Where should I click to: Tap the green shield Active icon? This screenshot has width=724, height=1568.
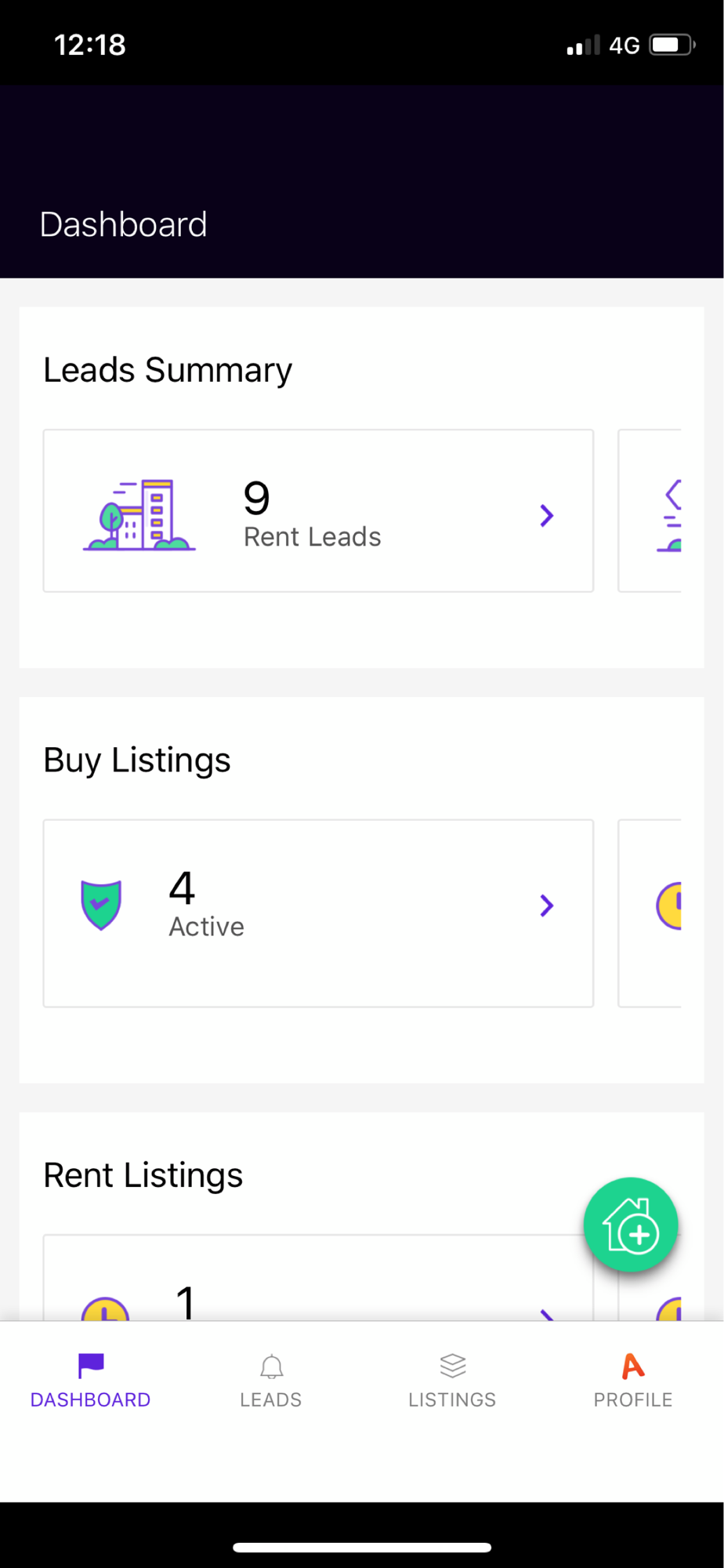point(101,905)
